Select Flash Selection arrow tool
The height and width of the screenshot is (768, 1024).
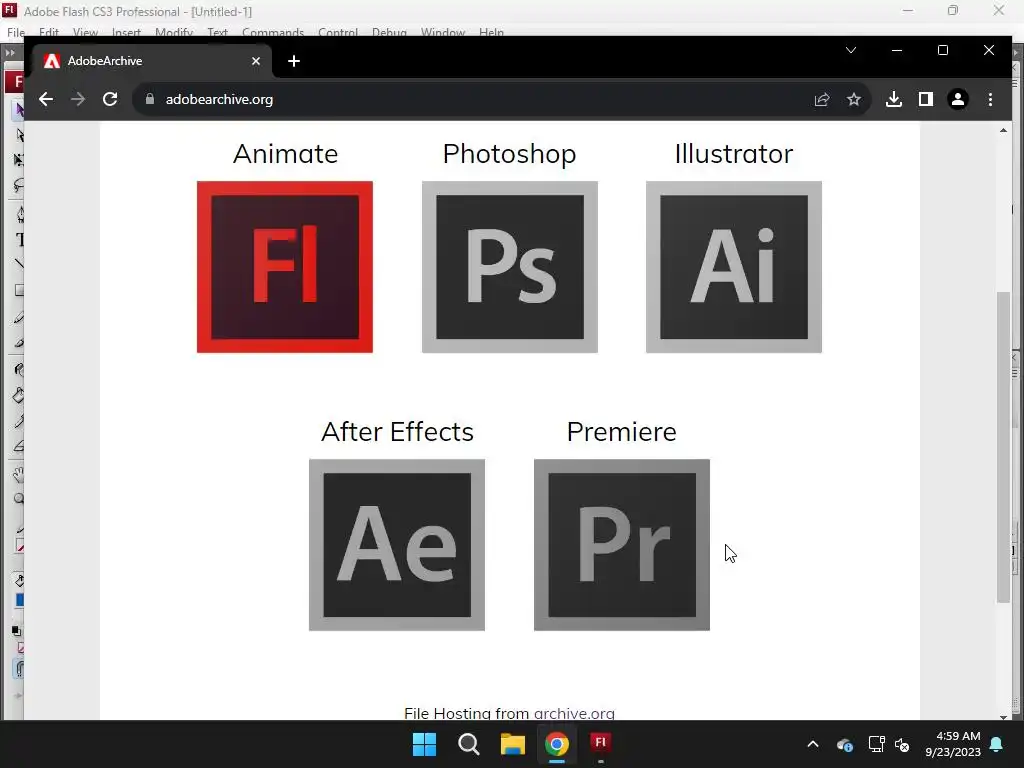19,109
